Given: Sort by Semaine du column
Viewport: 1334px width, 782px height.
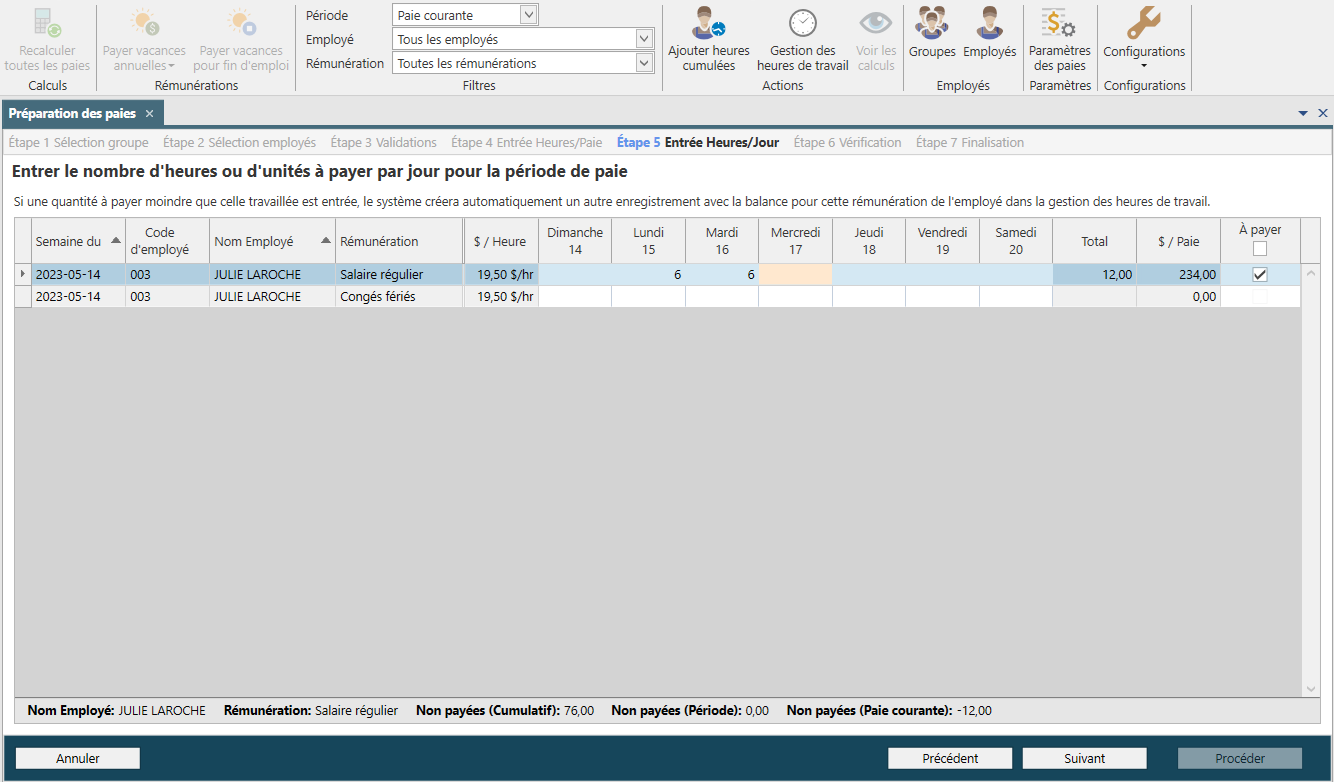Looking at the screenshot, I should click(78, 241).
